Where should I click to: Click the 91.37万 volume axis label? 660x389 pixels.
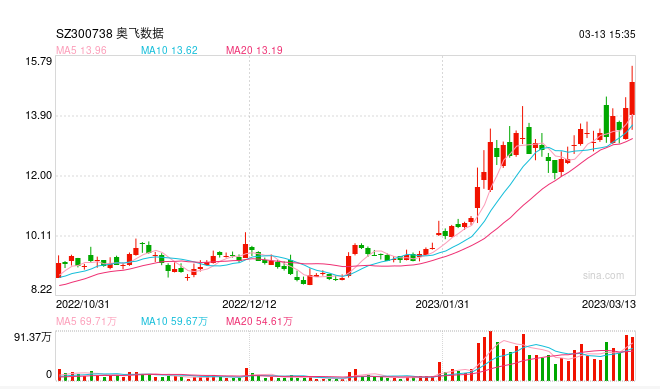point(33,337)
